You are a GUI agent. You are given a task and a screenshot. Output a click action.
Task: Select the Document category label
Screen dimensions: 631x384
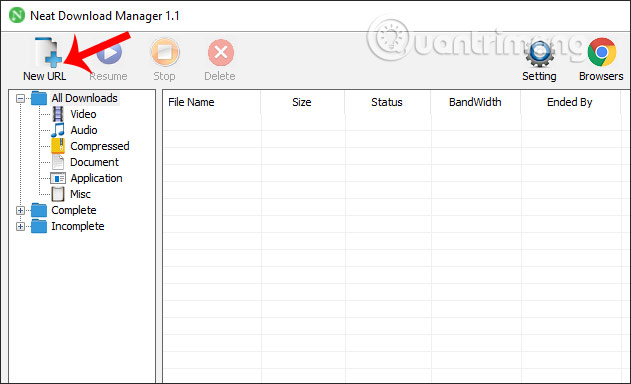click(x=95, y=162)
